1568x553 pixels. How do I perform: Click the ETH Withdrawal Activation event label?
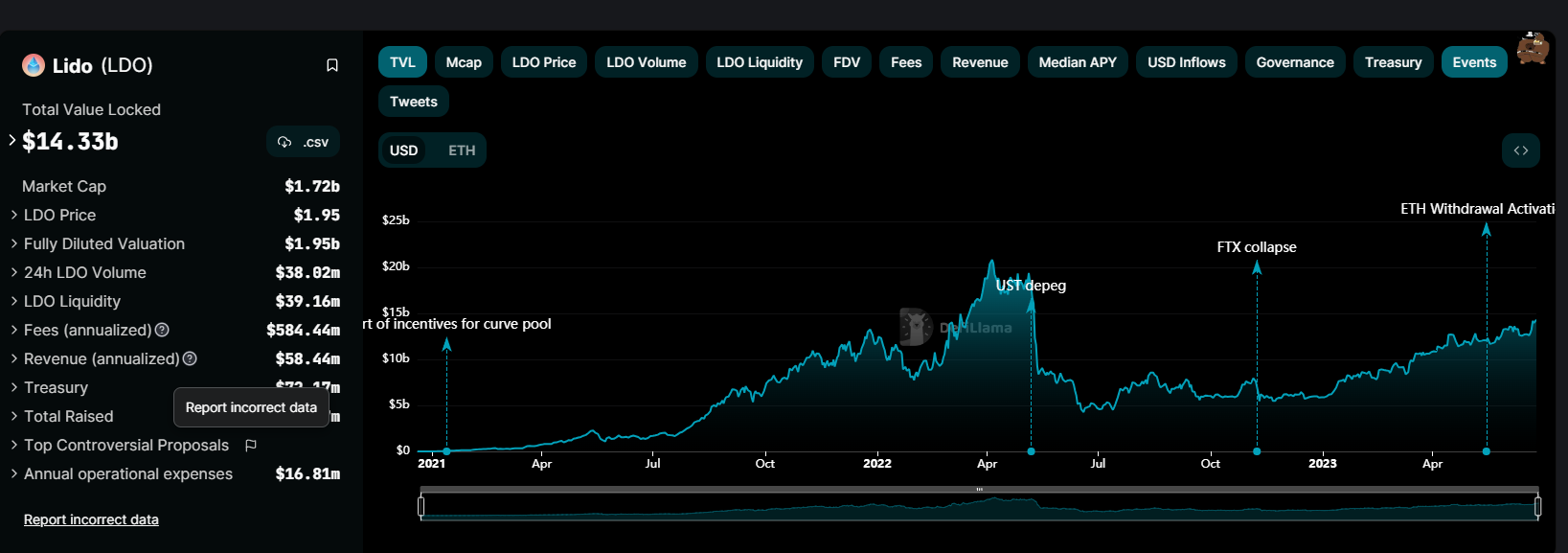1477,209
